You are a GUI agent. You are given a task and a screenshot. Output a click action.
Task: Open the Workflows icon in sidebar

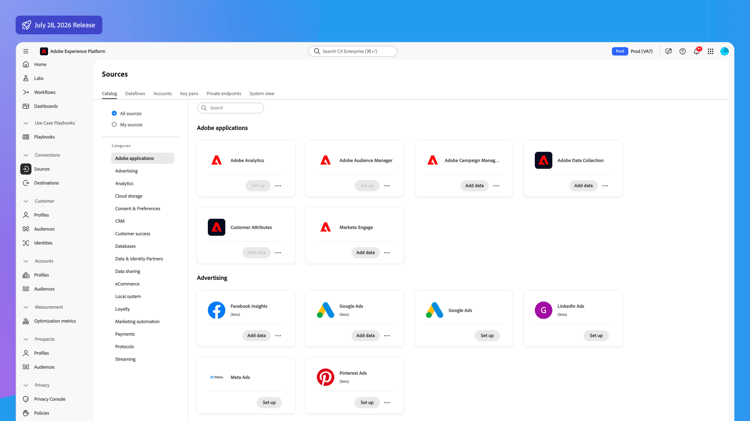pos(26,92)
